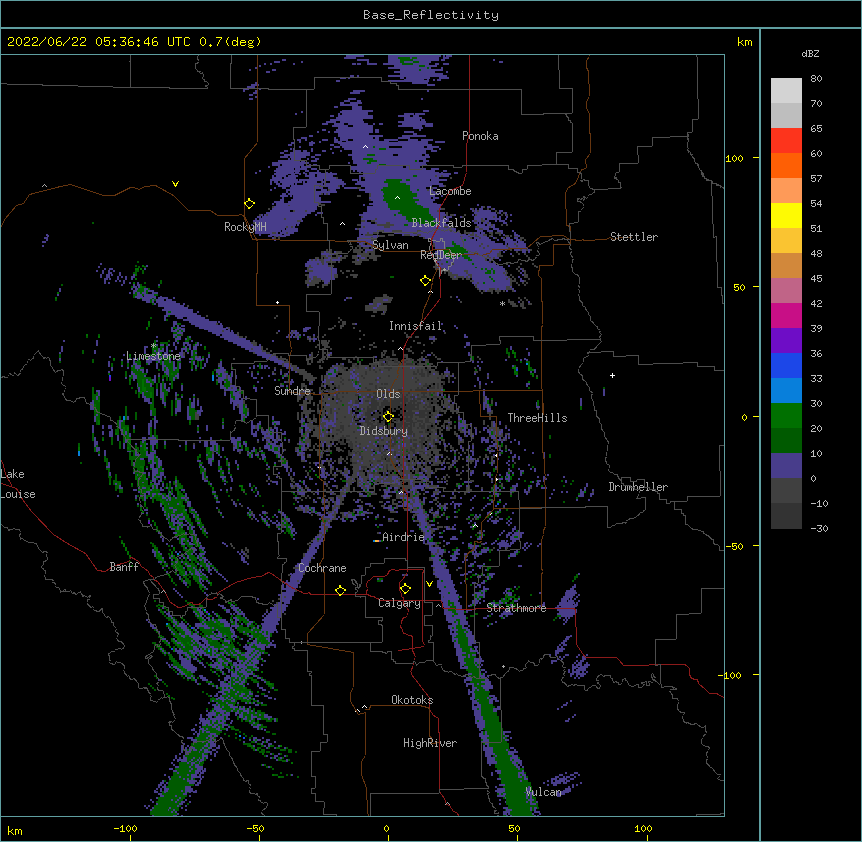862x842 pixels.
Task: Click the Ponoka city label
Action: click(x=480, y=136)
